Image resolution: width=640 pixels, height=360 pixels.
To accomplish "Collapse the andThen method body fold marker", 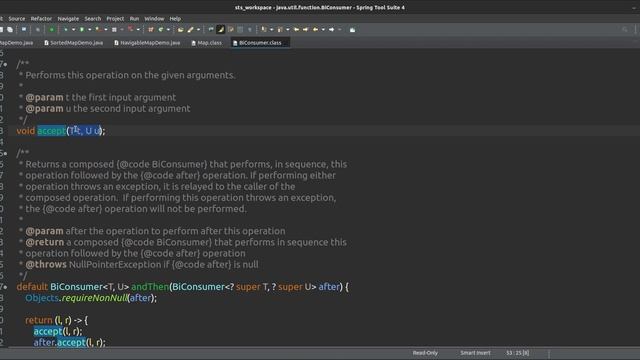I will pyautogui.click(x=5, y=287).
